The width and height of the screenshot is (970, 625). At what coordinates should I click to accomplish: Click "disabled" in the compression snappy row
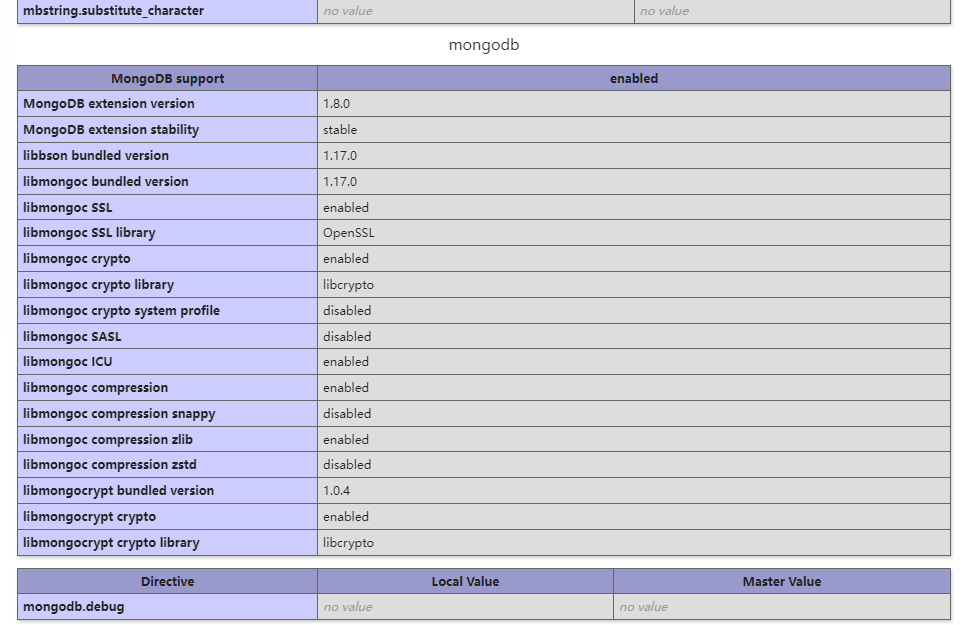(x=347, y=414)
